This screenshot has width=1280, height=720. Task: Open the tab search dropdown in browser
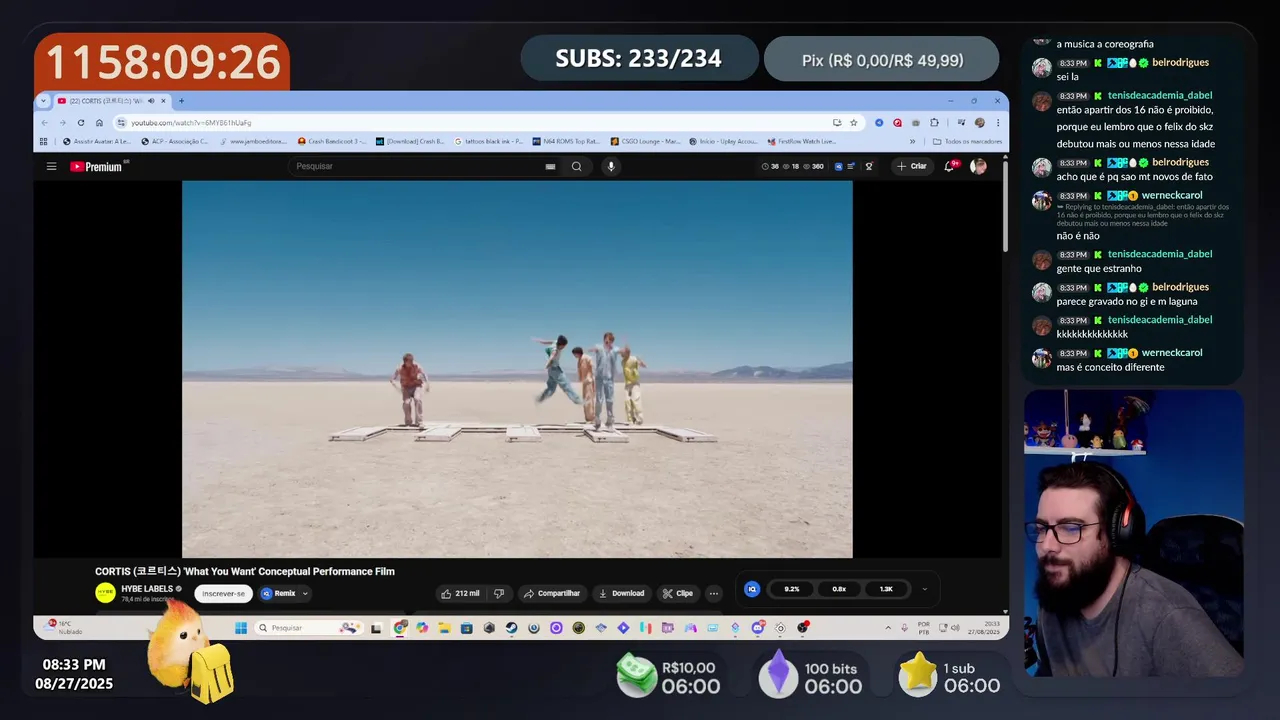[41, 101]
